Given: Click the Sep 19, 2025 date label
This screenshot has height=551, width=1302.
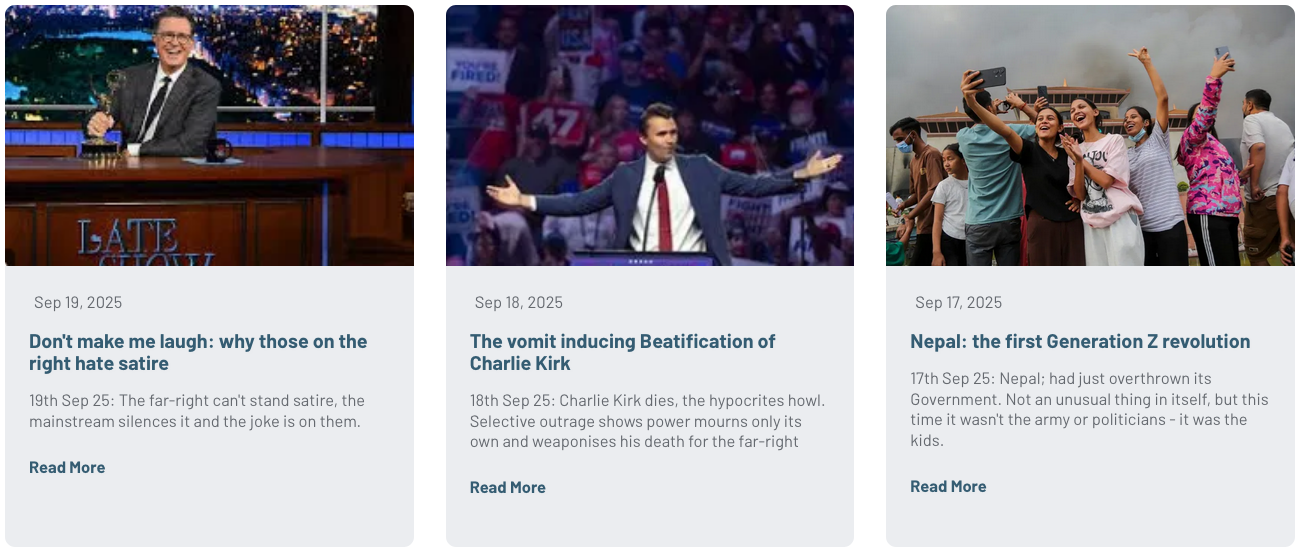Looking at the screenshot, I should point(78,302).
